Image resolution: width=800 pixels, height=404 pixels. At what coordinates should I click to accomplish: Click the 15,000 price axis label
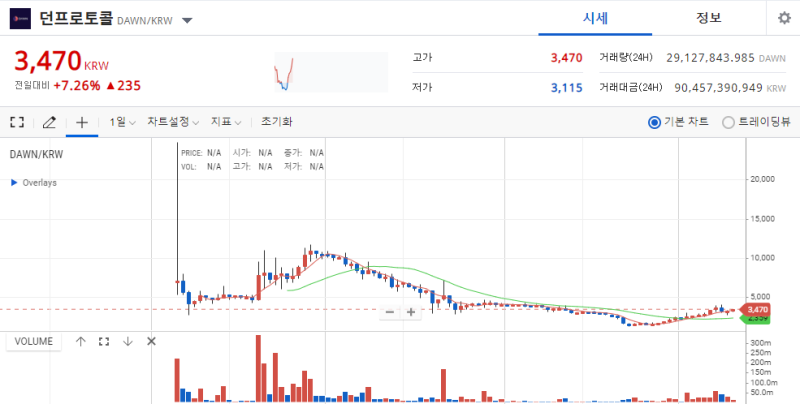coord(762,219)
